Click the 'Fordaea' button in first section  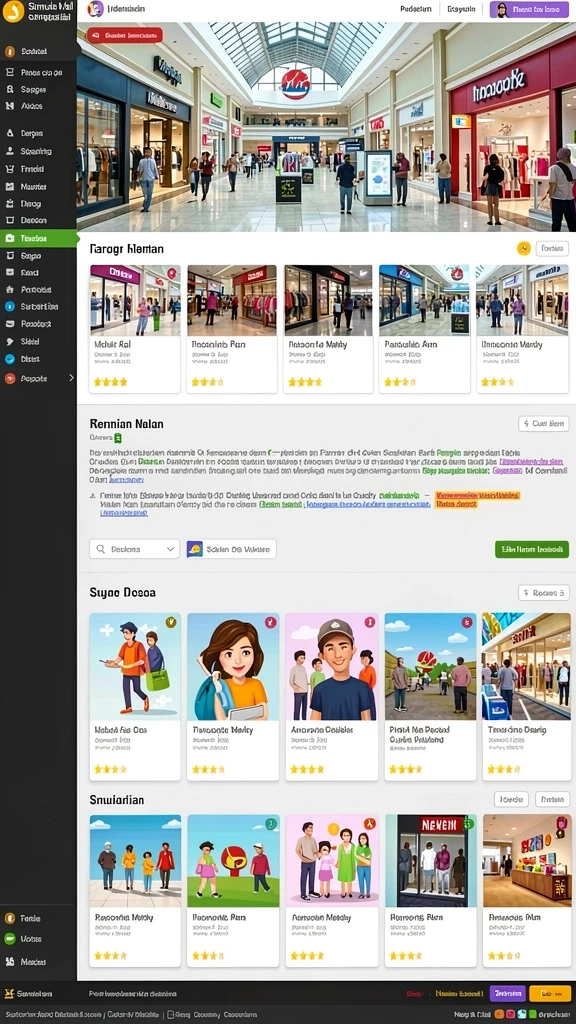tap(552, 248)
